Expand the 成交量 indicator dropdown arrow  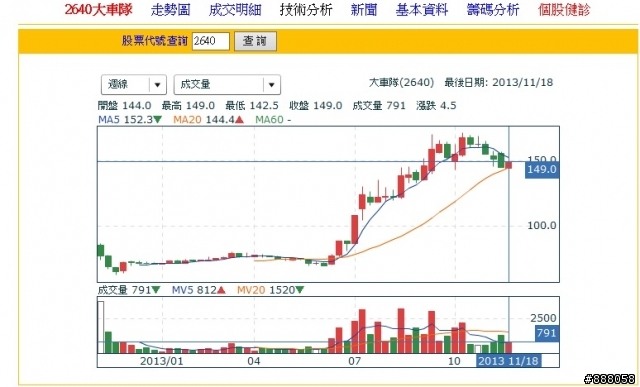pyautogui.click(x=271, y=85)
